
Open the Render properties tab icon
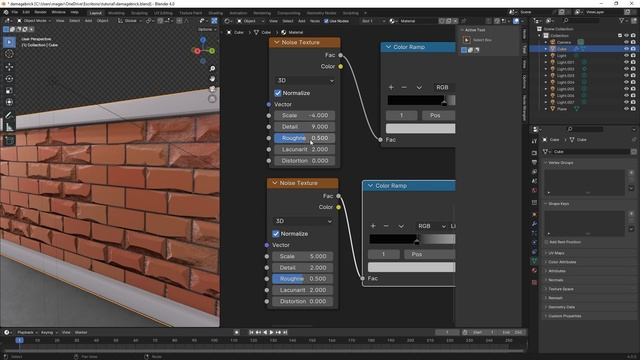534,153
